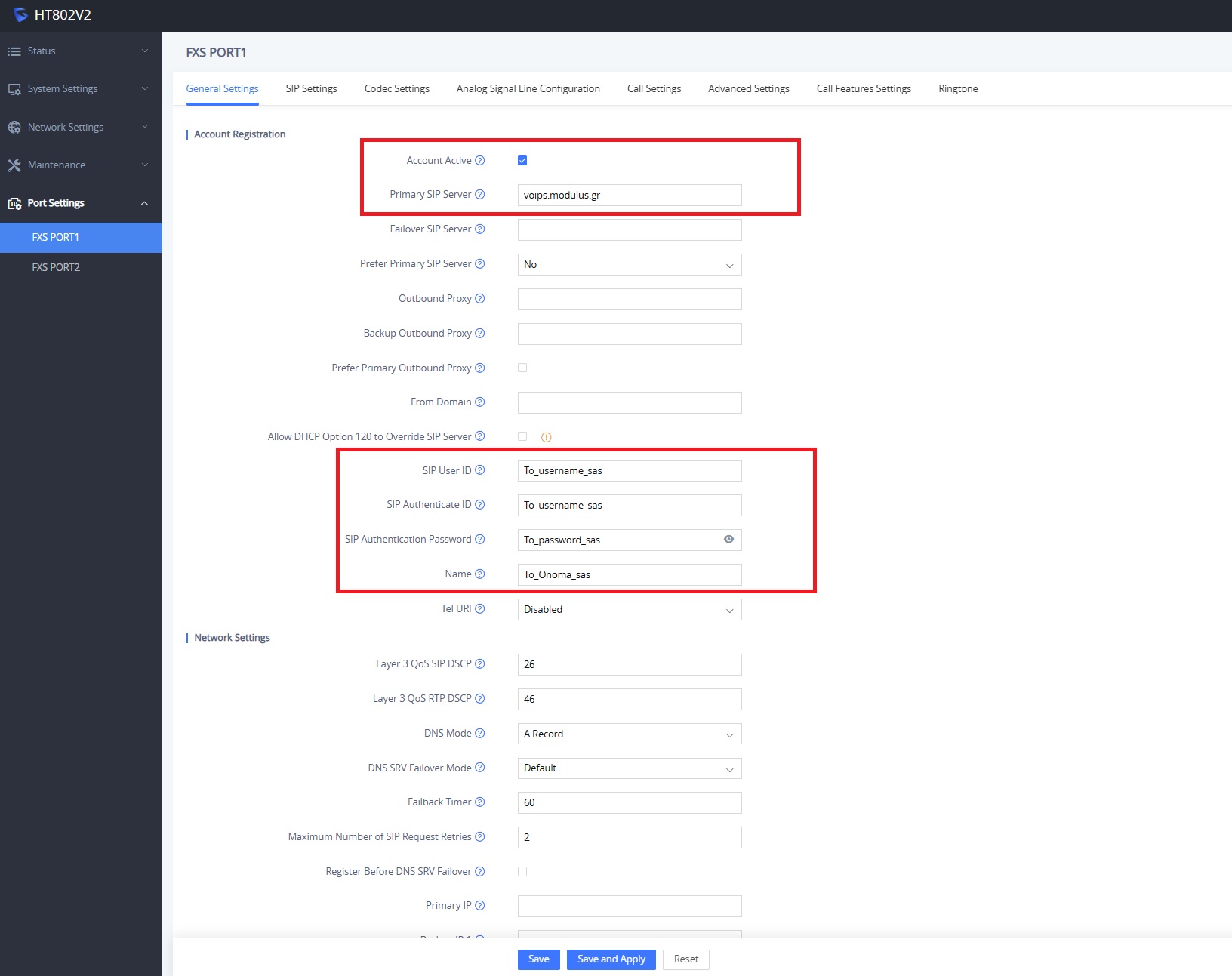Click the Save and Apply button
This screenshot has width=1232, height=976.
pyautogui.click(x=611, y=959)
